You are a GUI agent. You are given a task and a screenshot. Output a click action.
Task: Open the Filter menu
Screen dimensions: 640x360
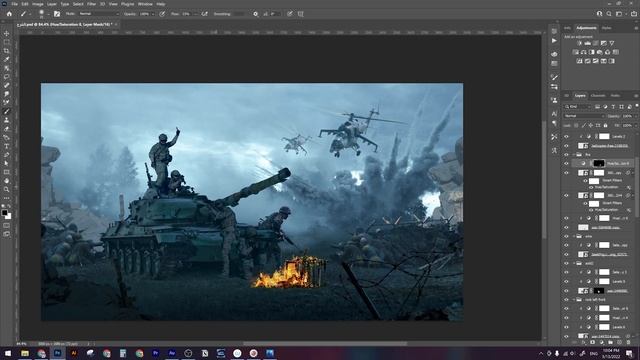[91, 4]
